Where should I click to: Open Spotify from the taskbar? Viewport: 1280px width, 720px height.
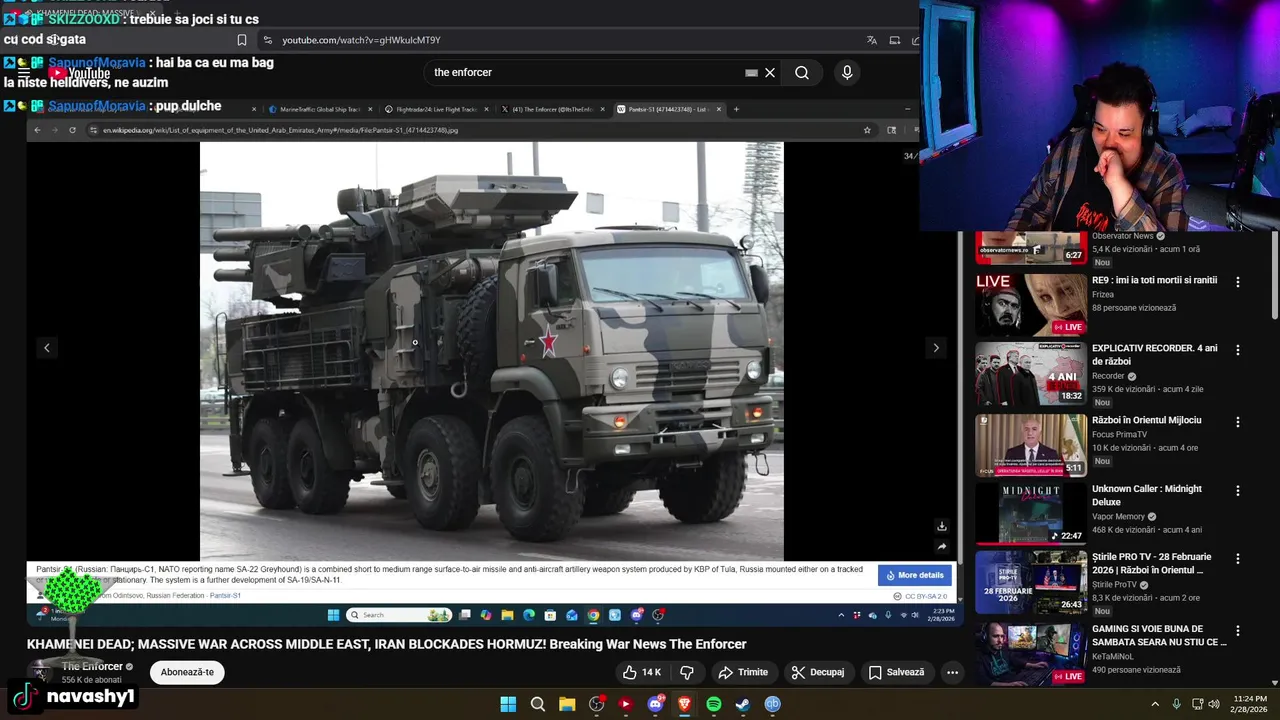pyautogui.click(x=714, y=704)
